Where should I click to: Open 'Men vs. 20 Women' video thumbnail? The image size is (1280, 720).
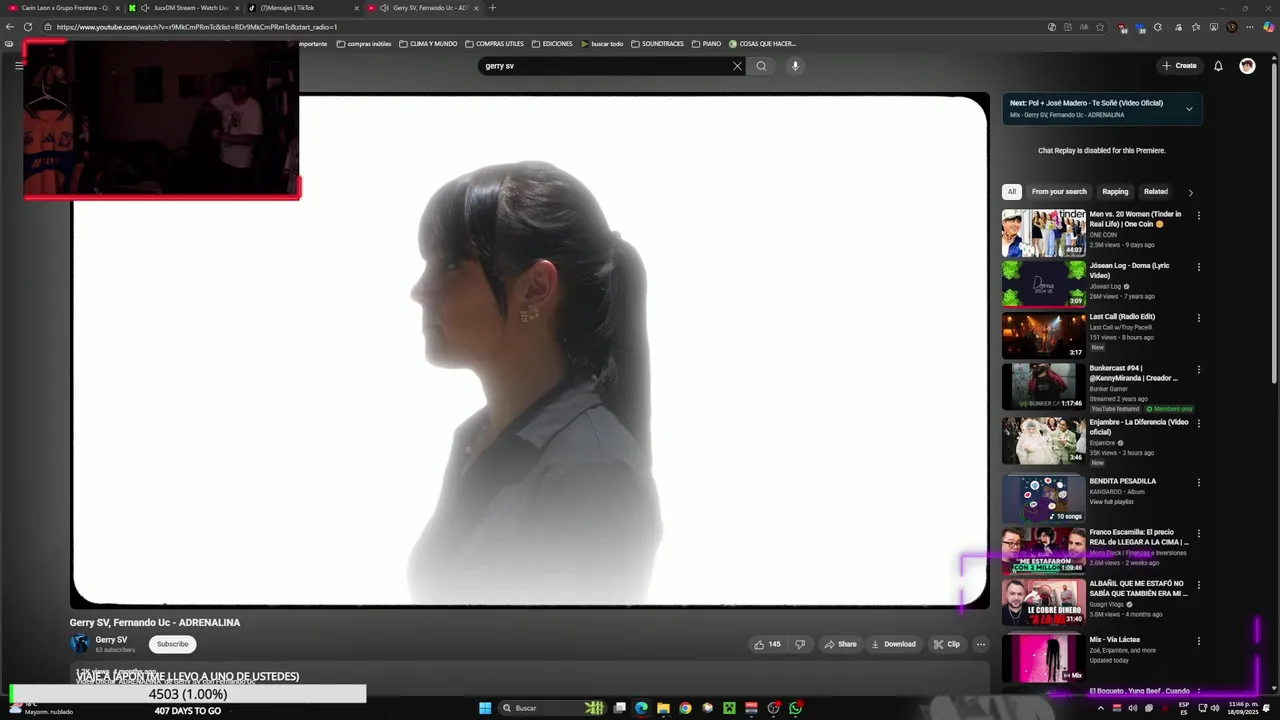(x=1044, y=233)
